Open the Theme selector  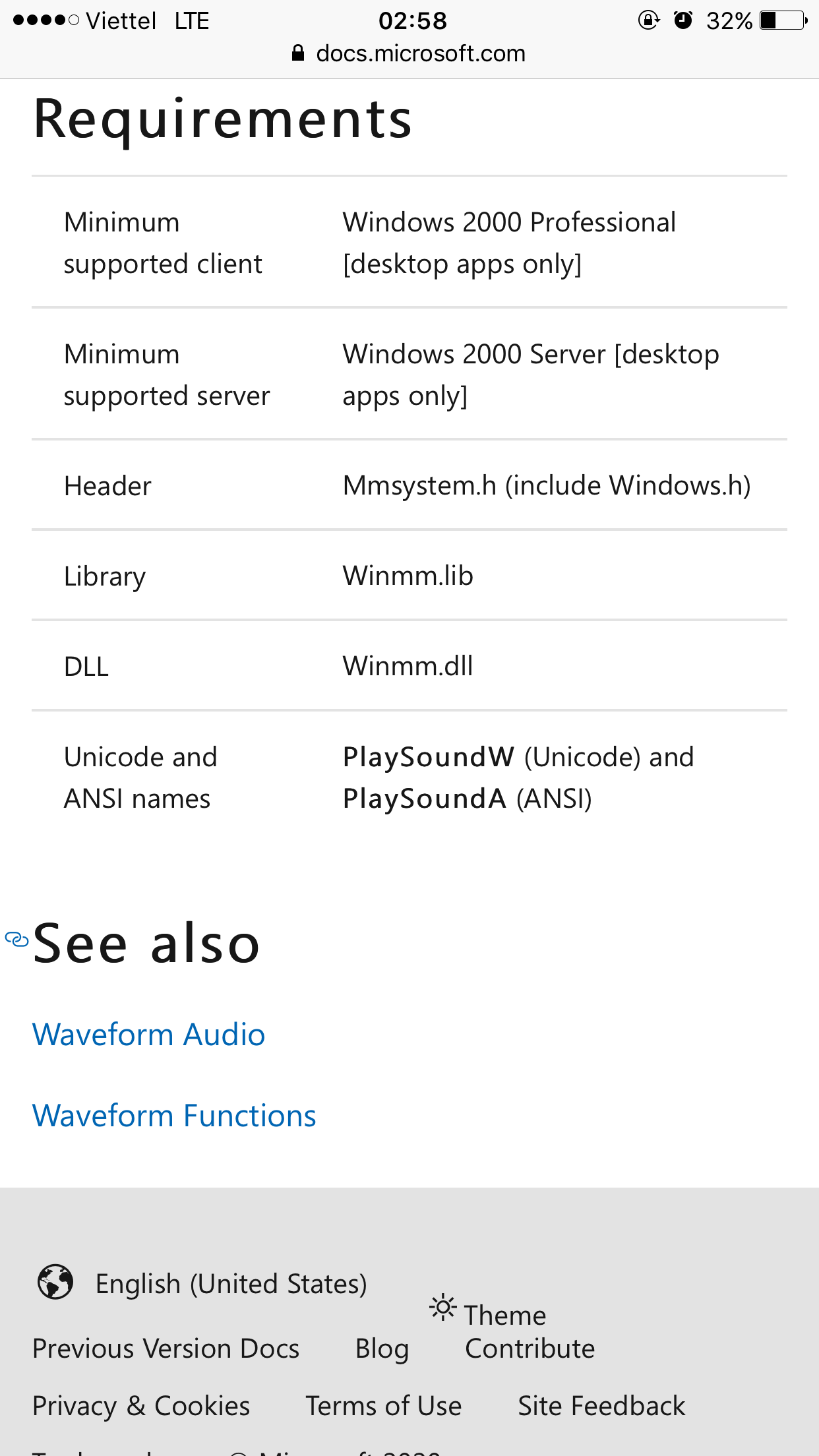504,1316
